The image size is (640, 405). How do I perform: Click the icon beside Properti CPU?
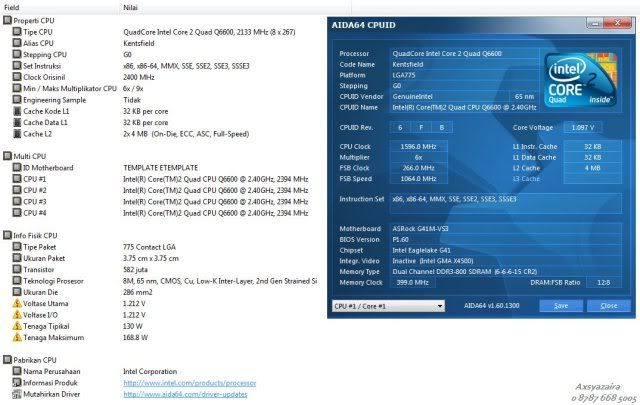[7, 20]
